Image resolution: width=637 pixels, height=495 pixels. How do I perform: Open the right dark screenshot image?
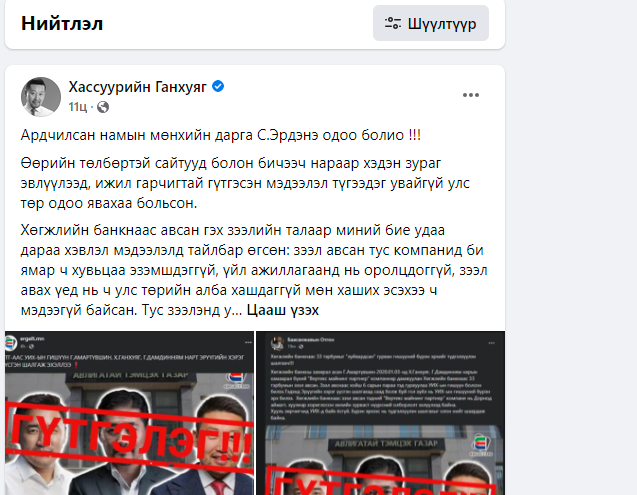tap(381, 413)
